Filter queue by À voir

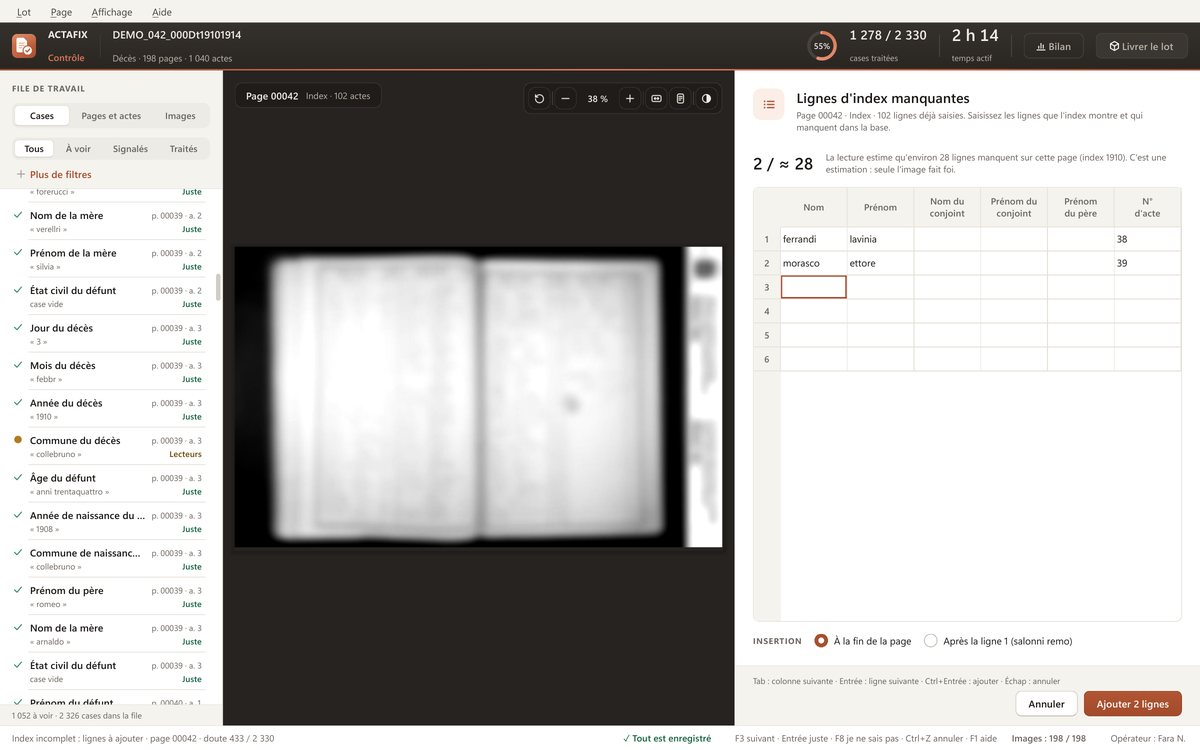(78, 149)
